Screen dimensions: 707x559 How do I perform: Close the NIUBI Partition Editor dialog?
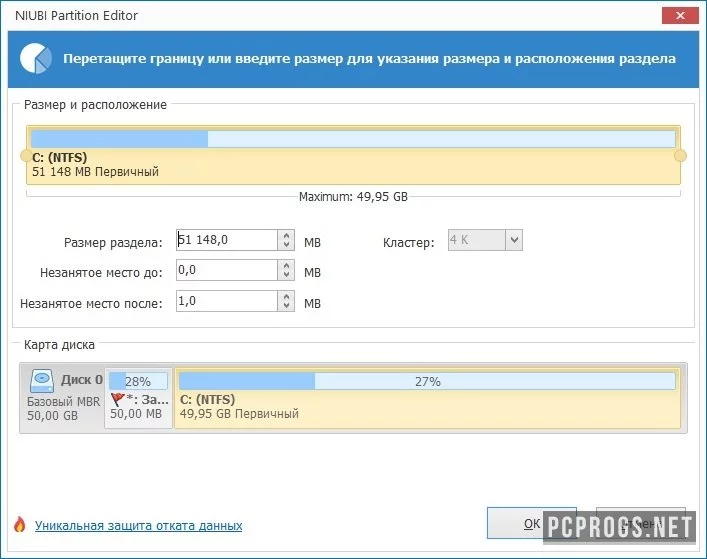(680, 16)
